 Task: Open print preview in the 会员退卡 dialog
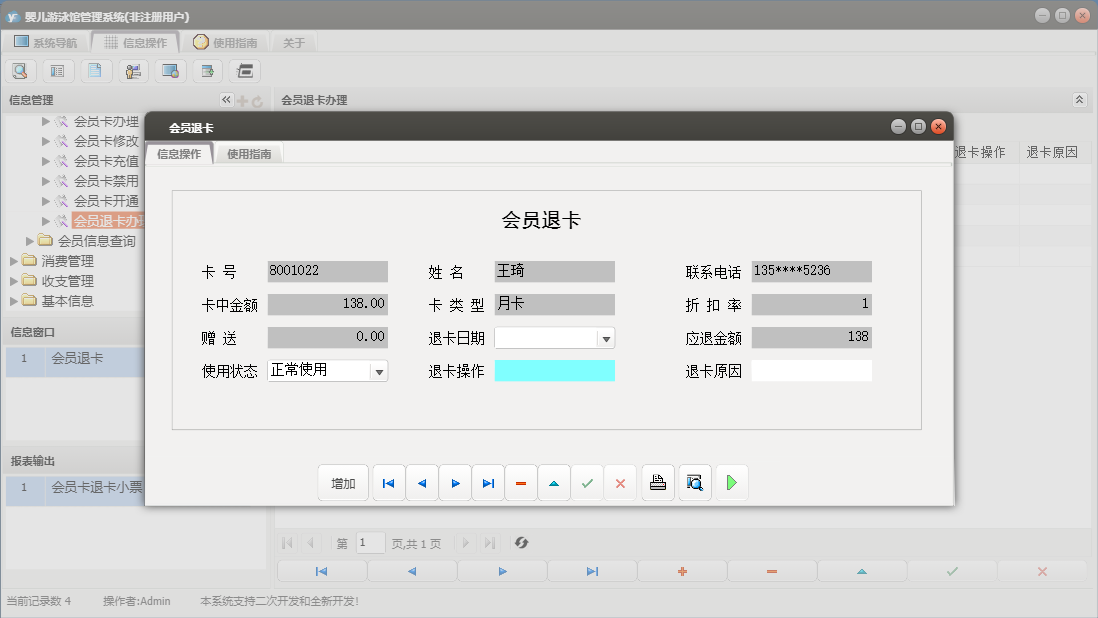pos(694,482)
